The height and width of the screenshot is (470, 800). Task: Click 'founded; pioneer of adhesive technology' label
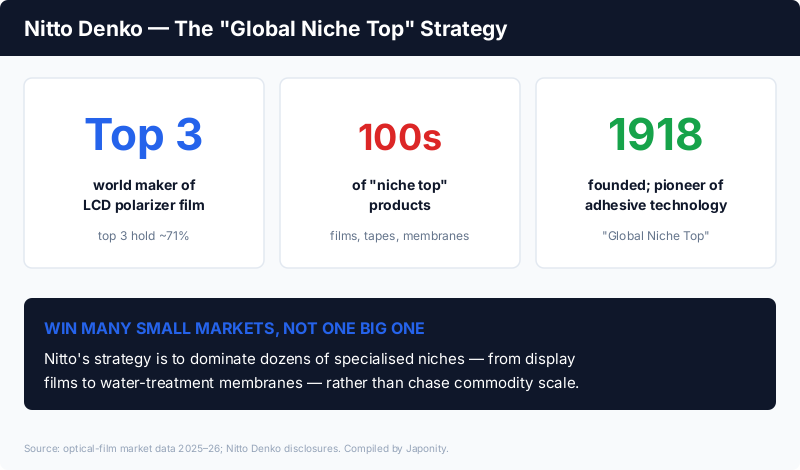(x=656, y=195)
